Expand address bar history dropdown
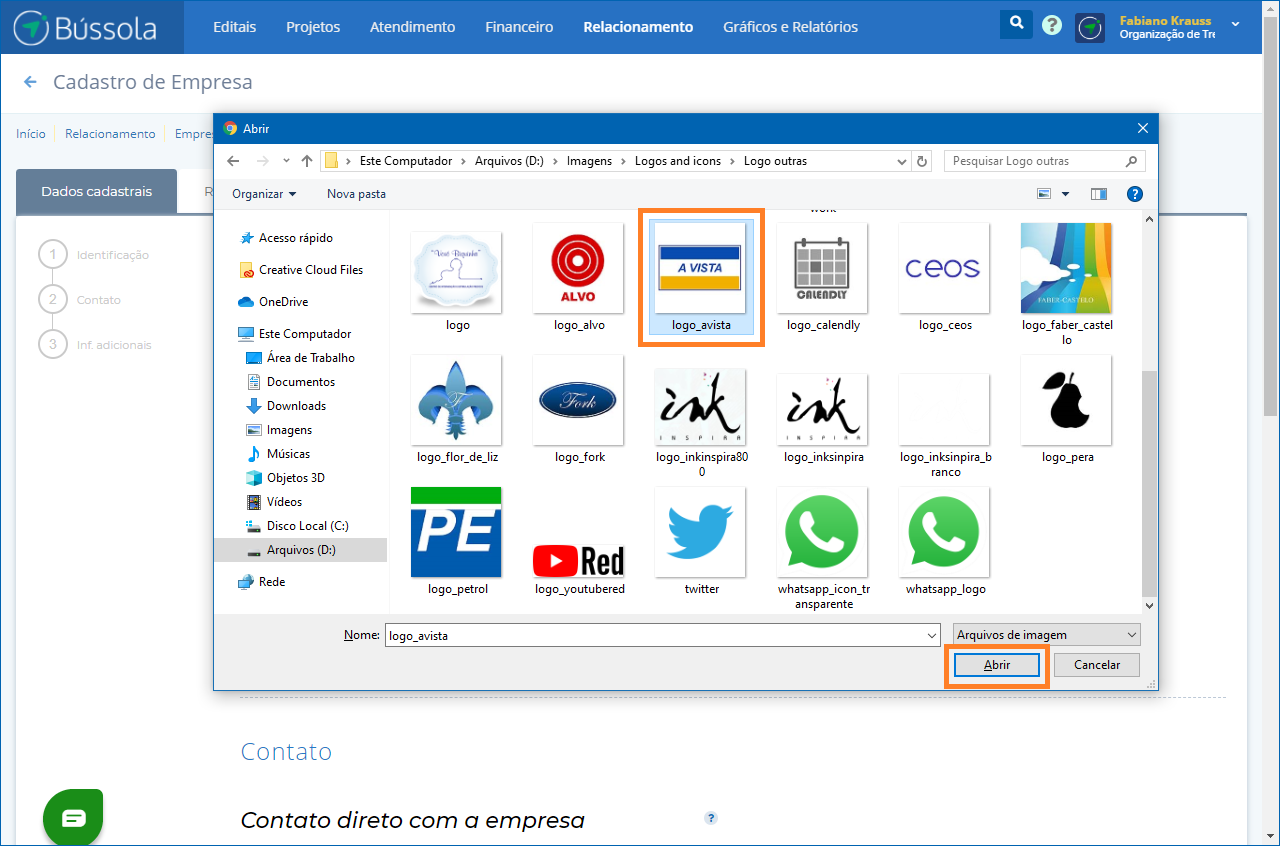Viewport: 1280px width, 846px height. point(902,161)
